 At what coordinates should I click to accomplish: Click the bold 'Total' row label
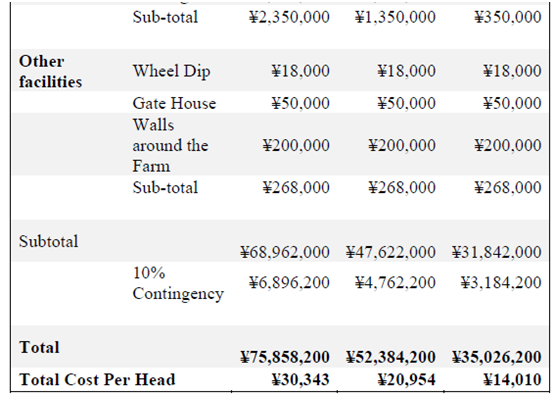point(39,347)
